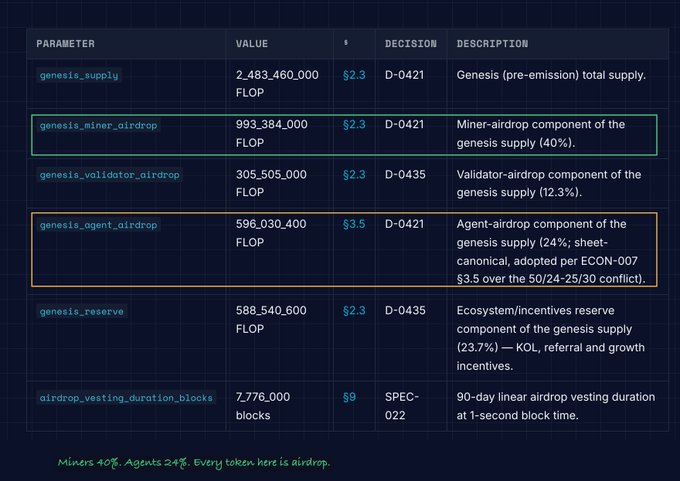
Task: Click the 'Ecosystem/incentives reserve' description
Action: tap(551, 338)
